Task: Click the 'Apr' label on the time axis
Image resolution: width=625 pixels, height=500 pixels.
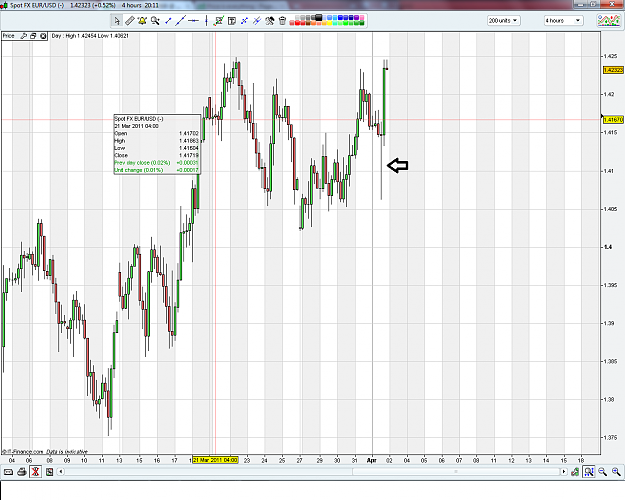Action: pos(371,460)
